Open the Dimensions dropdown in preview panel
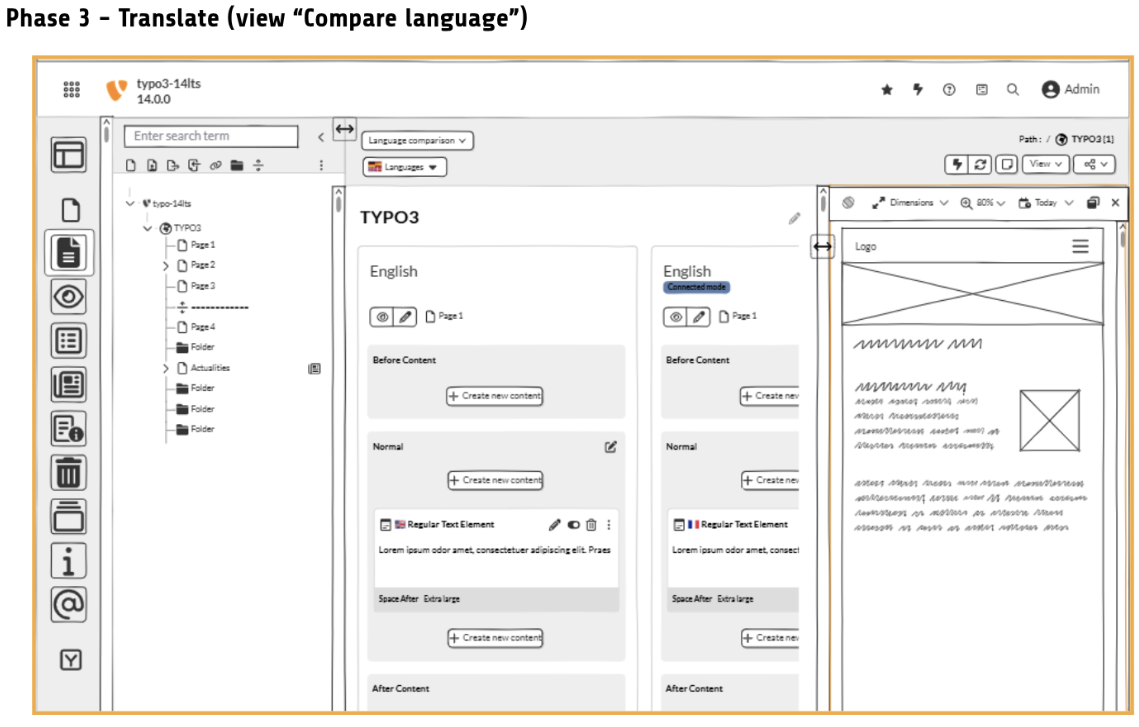The height and width of the screenshot is (727, 1139). click(x=910, y=203)
